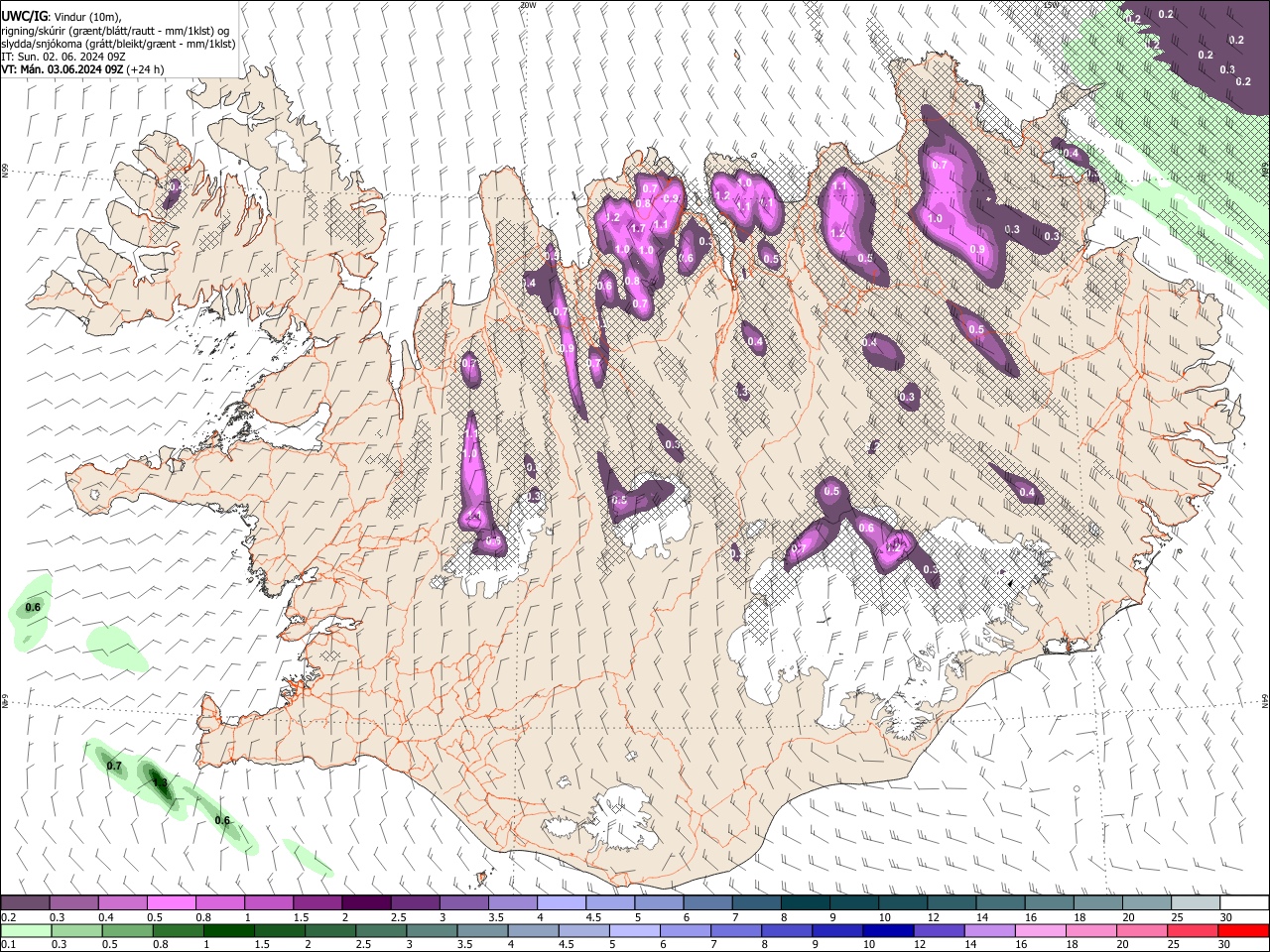Screen dimensions: 1270x952
Task: Click the lower rain legend swatch labeled 25
Action: tap(1193, 931)
